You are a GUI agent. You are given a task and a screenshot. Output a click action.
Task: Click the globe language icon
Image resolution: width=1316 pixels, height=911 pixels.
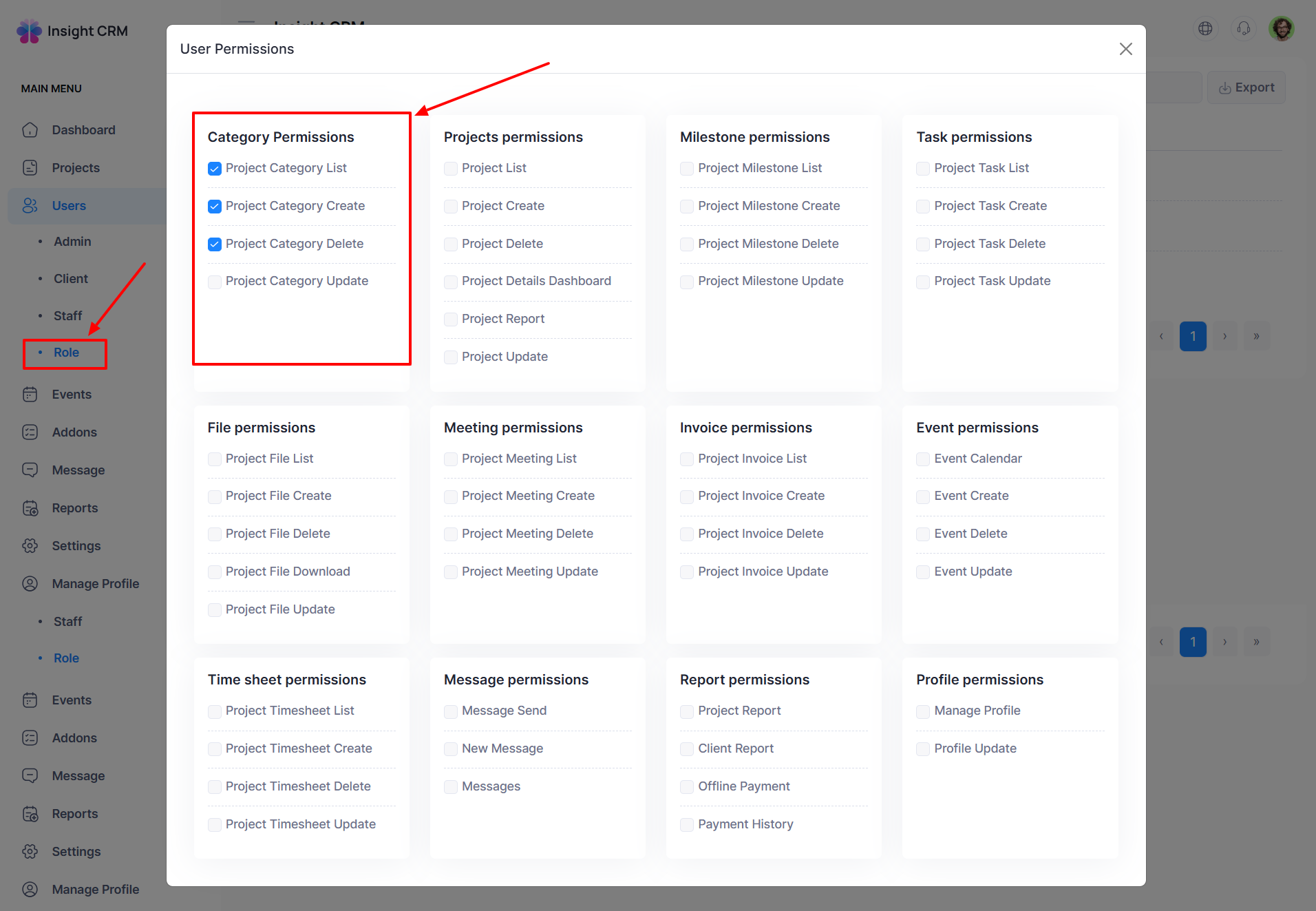(1205, 29)
